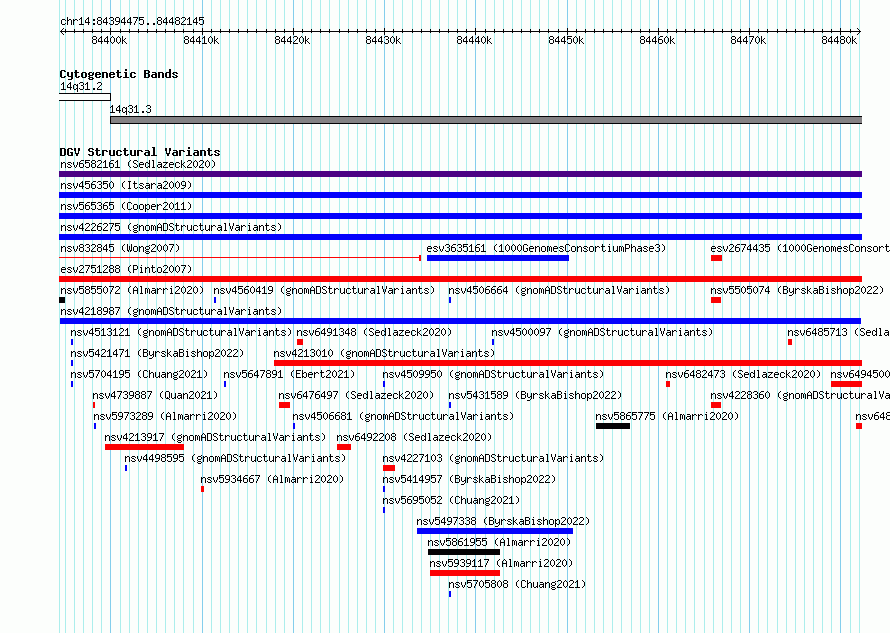Click the 84420k ruler position label

(292, 41)
